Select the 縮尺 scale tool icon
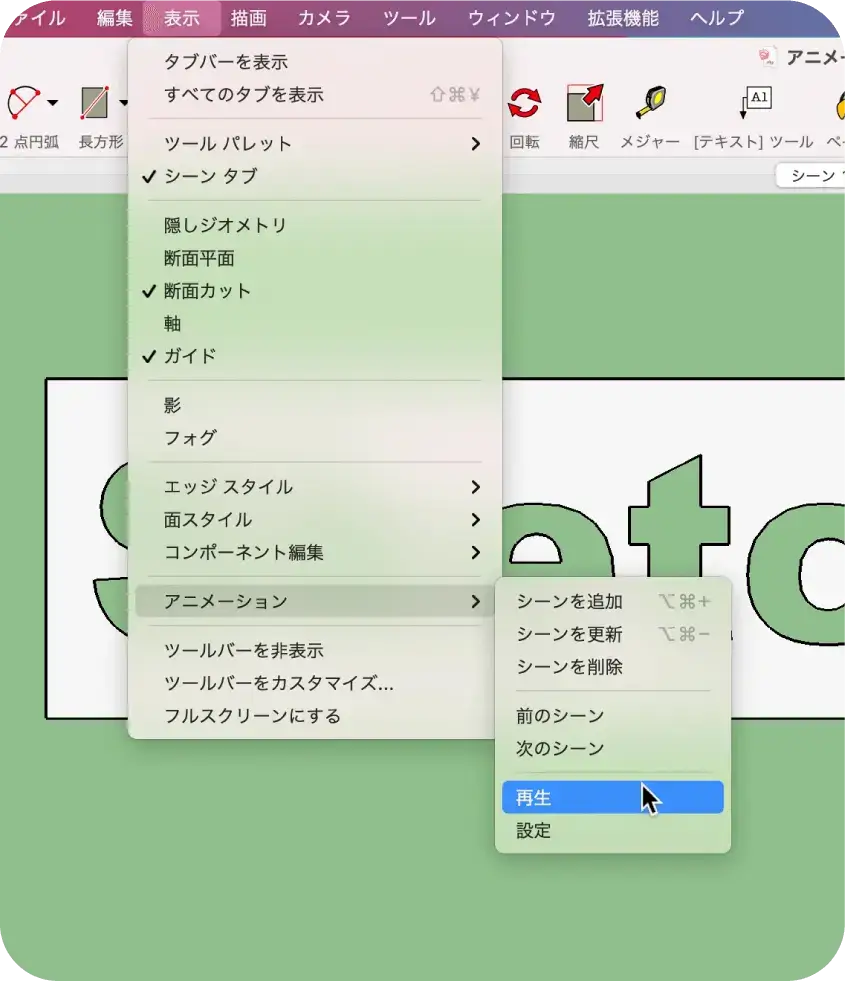This screenshot has width=845, height=981. pyautogui.click(x=584, y=102)
